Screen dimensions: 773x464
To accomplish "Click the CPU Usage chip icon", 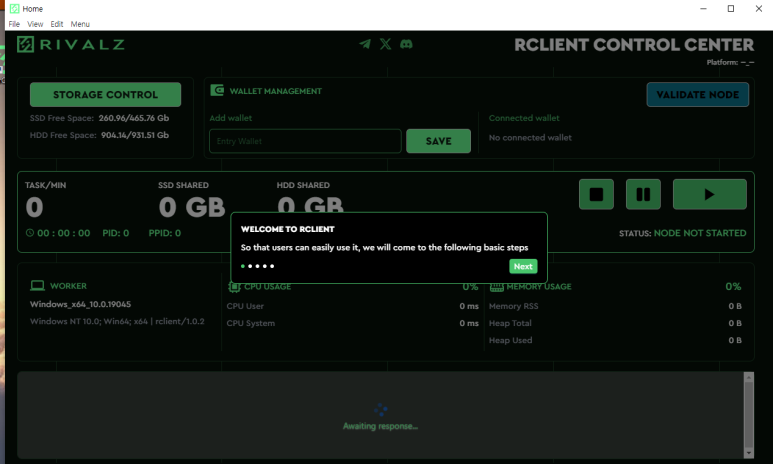I will 234,286.
